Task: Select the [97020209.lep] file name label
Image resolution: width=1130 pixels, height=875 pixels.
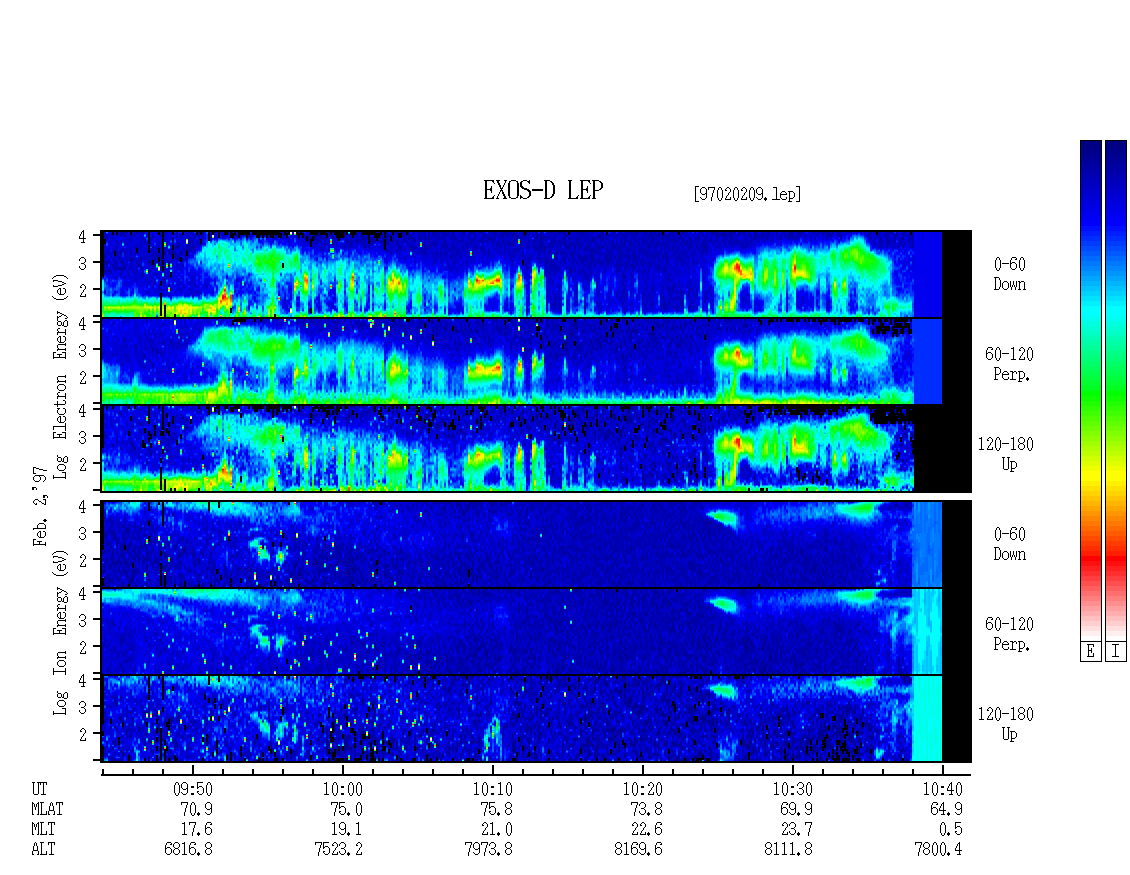Action: [x=747, y=194]
